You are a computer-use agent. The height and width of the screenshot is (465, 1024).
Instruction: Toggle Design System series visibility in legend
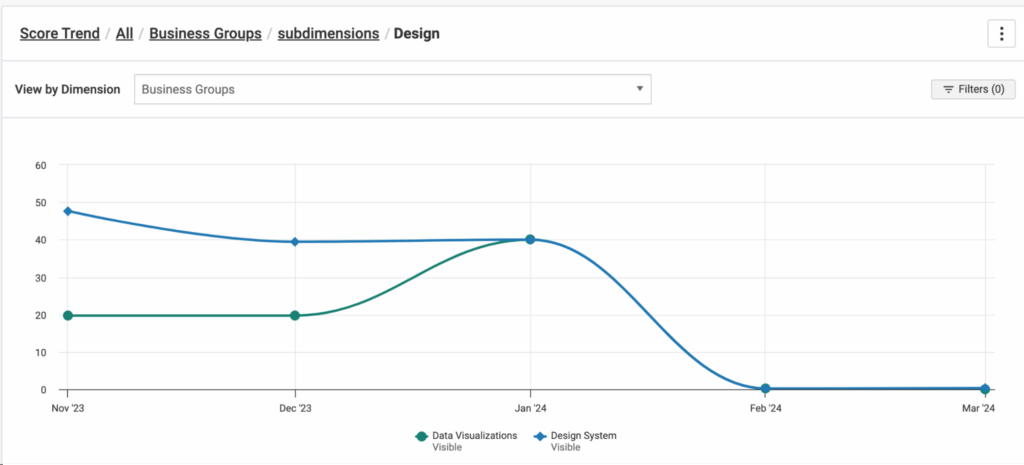583,436
